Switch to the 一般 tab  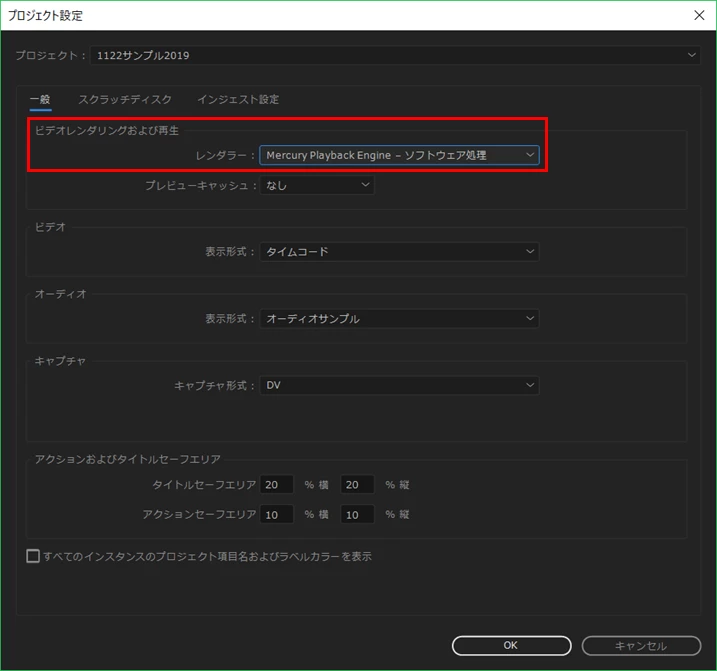pyautogui.click(x=40, y=99)
